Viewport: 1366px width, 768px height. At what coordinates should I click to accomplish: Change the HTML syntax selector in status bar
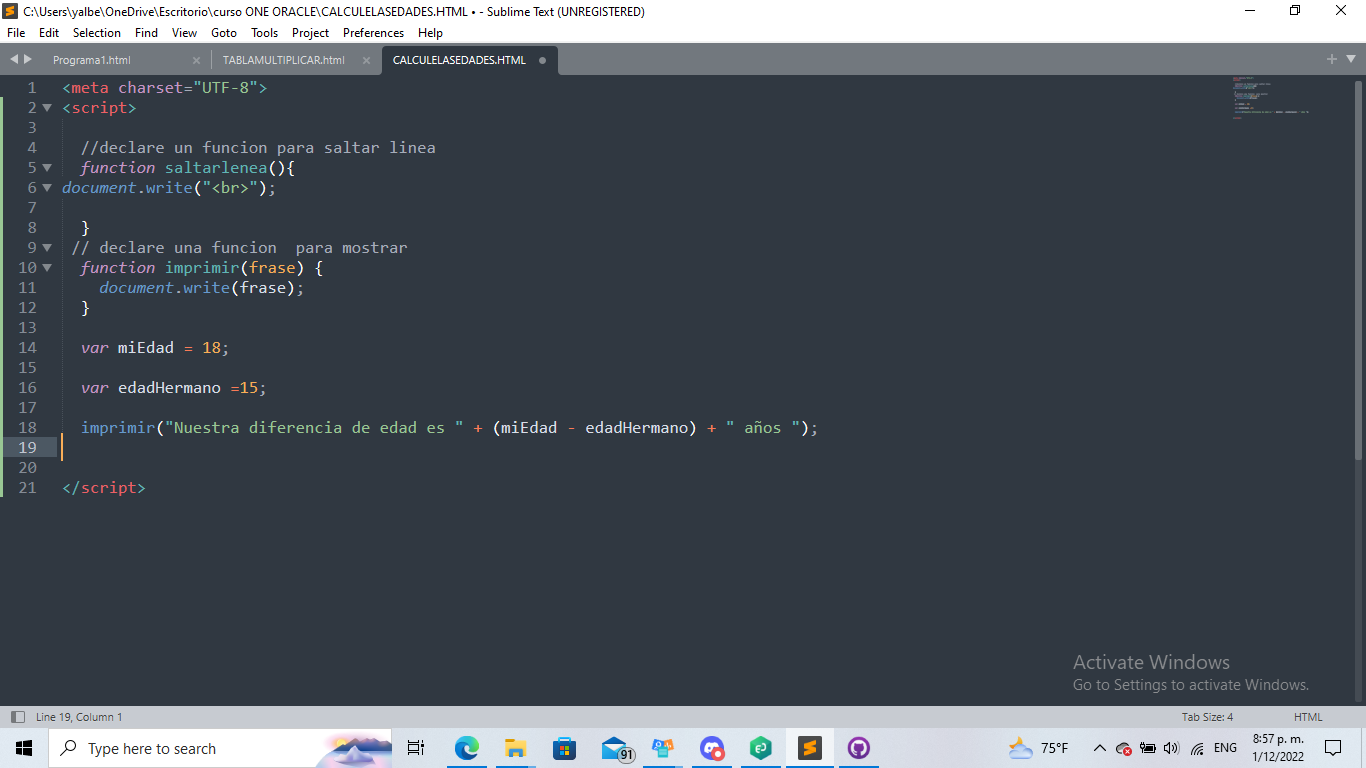click(1308, 717)
